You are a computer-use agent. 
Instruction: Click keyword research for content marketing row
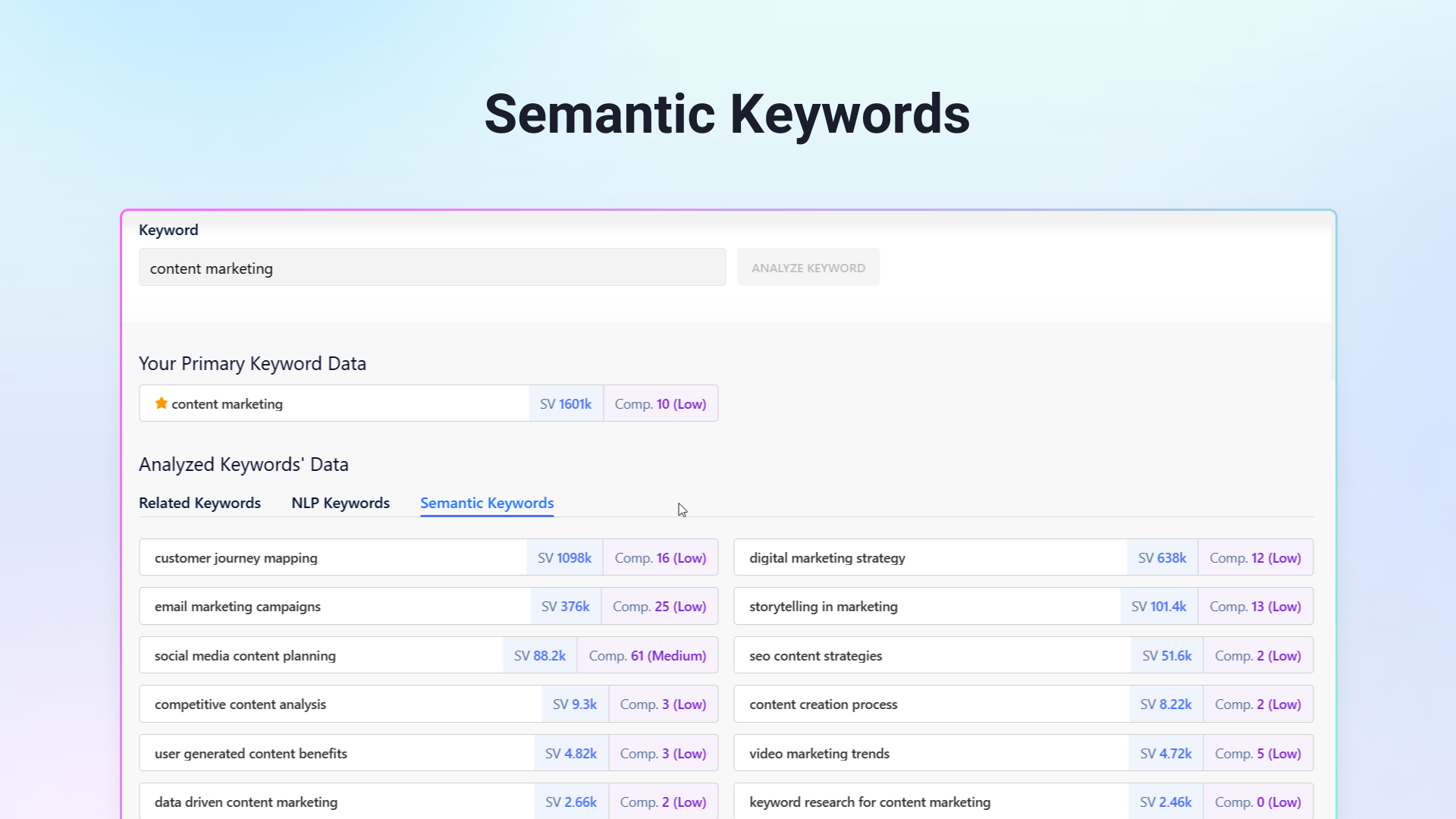(x=870, y=802)
